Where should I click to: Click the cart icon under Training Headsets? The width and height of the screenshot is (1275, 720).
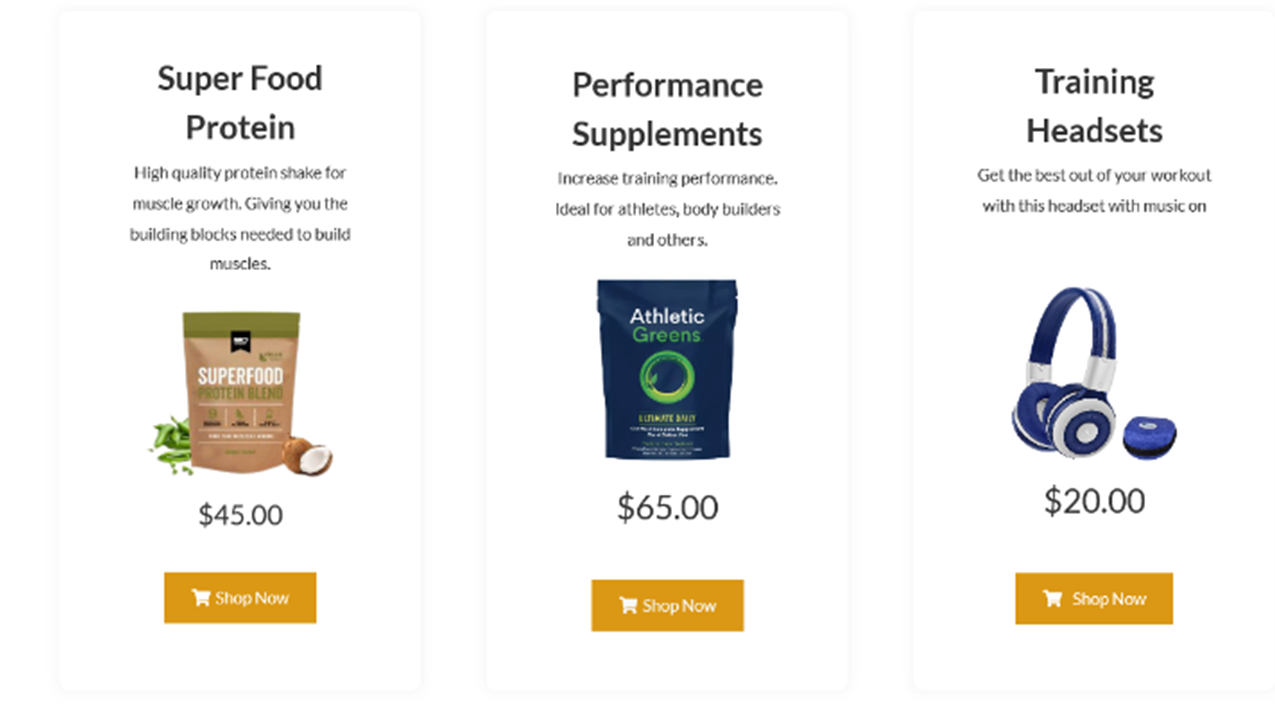click(x=1053, y=599)
